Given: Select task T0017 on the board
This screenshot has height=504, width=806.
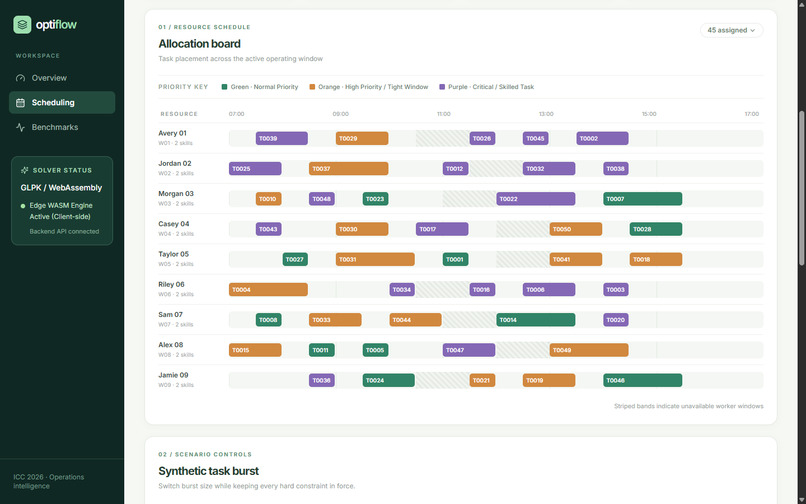Looking at the screenshot, I should [x=442, y=229].
